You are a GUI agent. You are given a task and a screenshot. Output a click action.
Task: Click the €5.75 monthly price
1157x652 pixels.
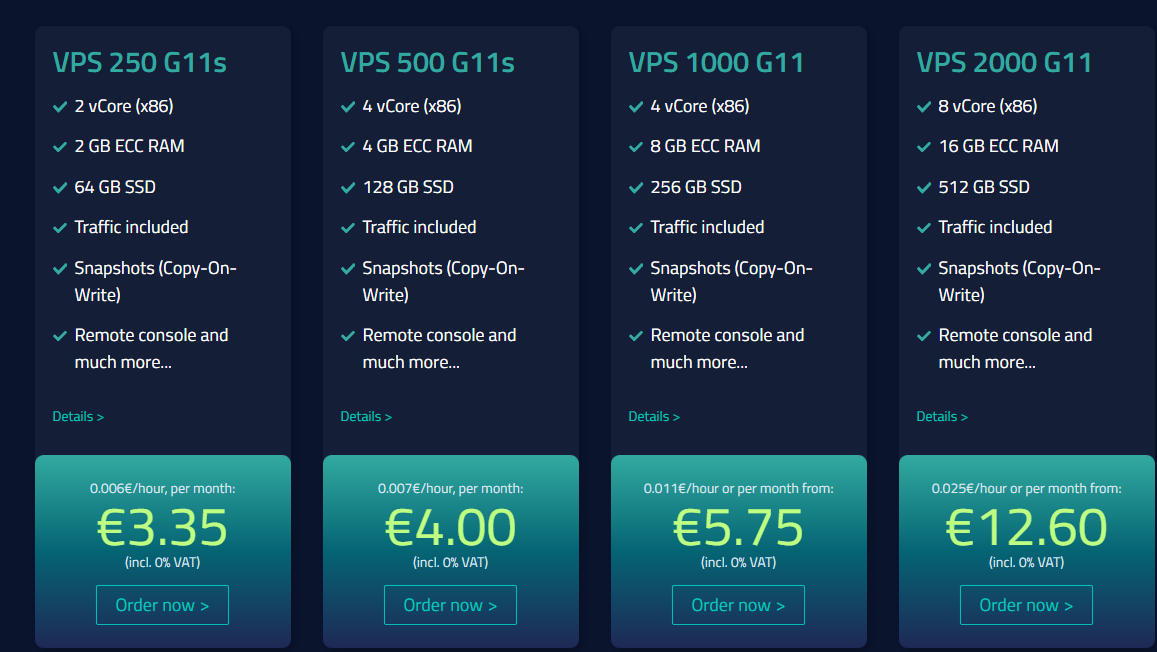pos(738,528)
